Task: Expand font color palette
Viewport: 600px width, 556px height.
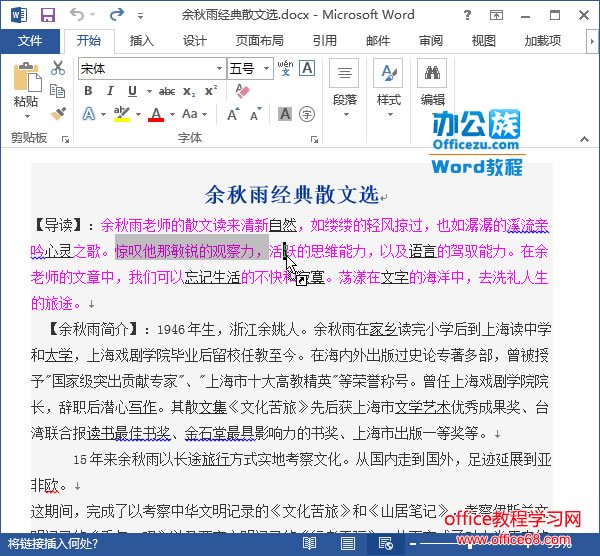Action: [x=172, y=114]
